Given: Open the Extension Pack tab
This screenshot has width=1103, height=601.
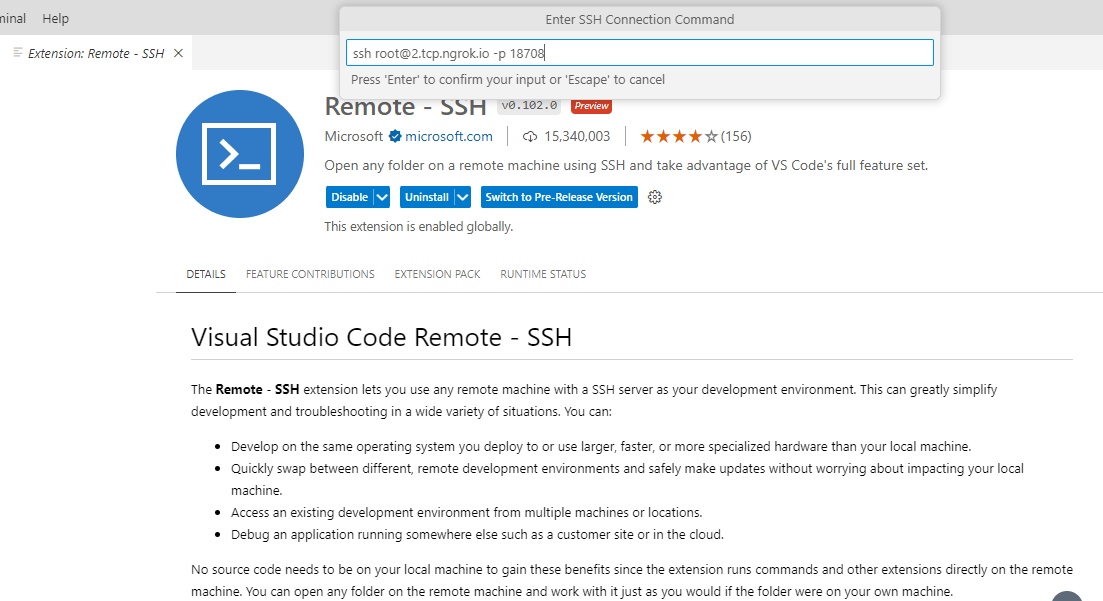Looking at the screenshot, I should tap(438, 274).
